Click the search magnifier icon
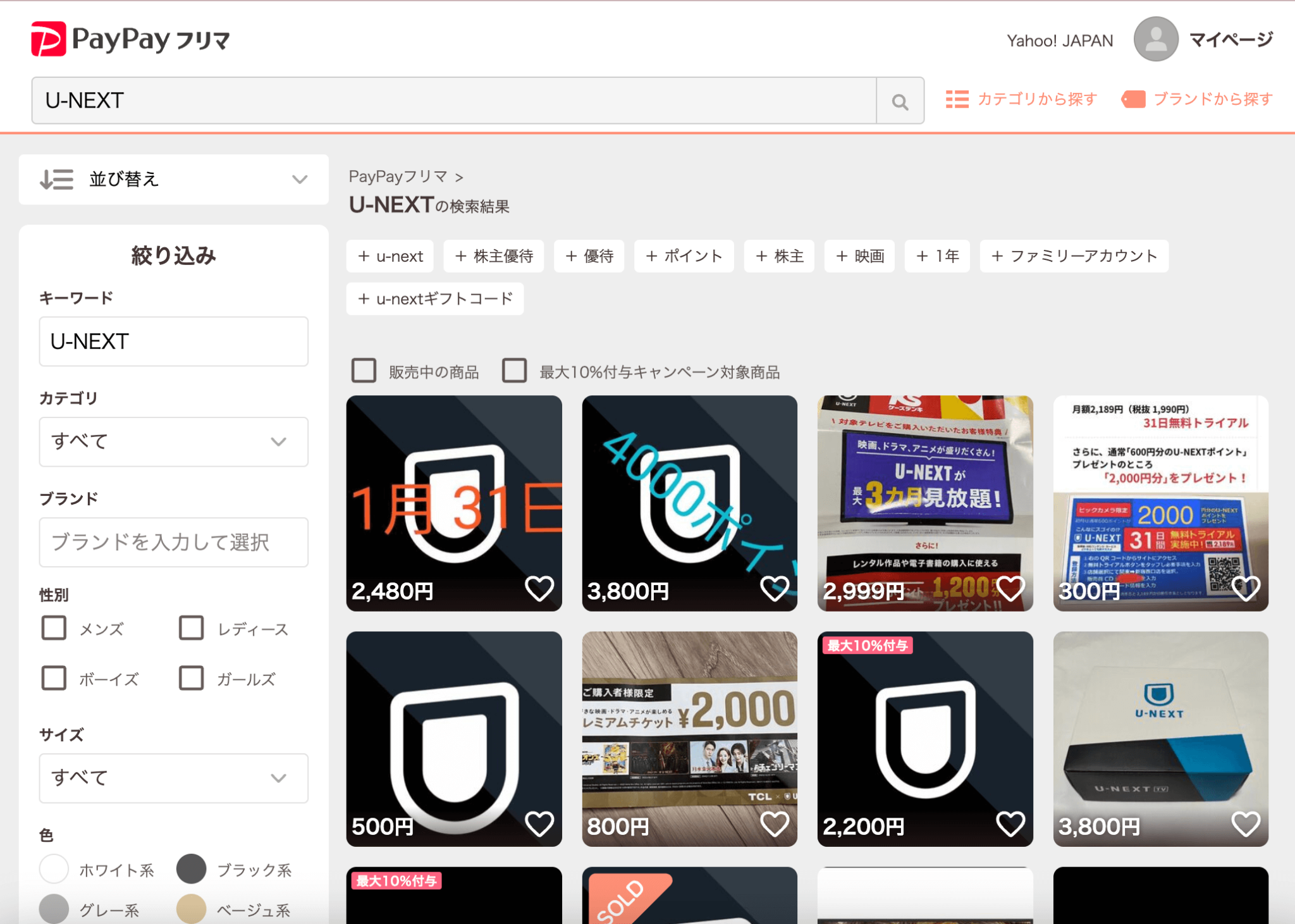Viewport: 1295px width, 924px height. tap(900, 101)
